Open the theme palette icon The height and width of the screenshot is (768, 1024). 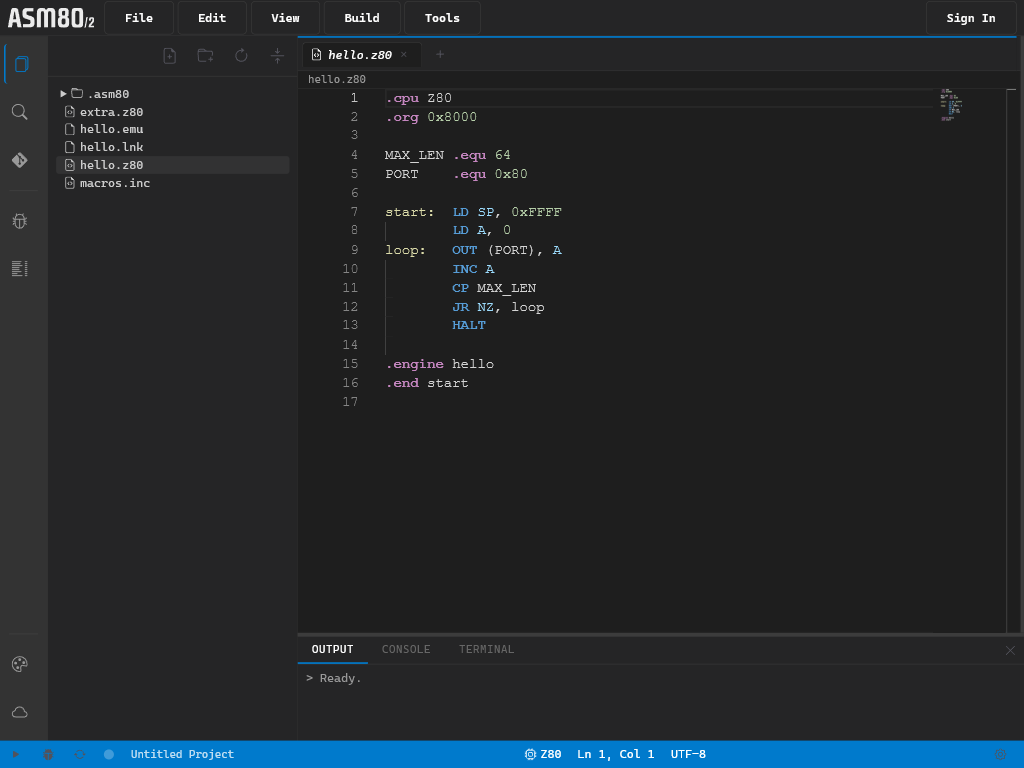coord(20,663)
